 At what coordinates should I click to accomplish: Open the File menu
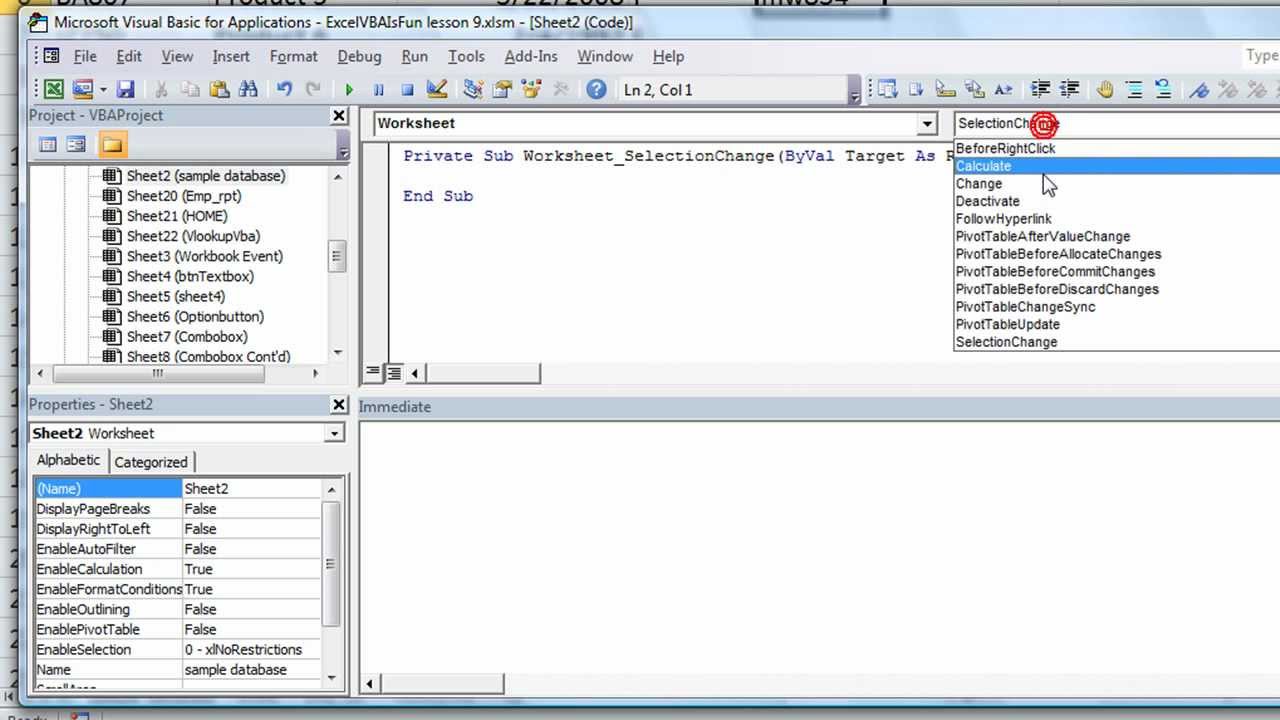(85, 57)
